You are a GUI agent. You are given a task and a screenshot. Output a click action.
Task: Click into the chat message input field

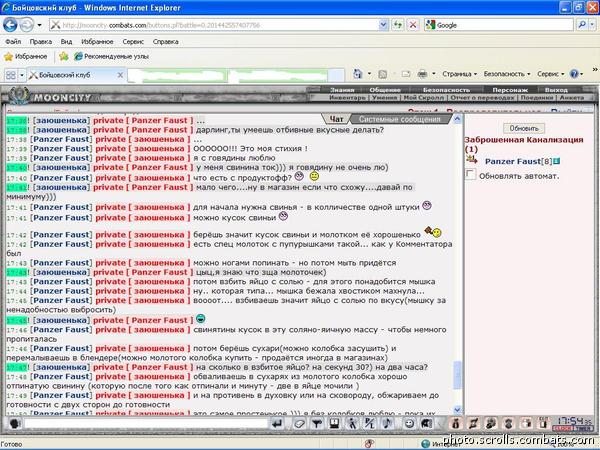pyautogui.click(x=146, y=424)
